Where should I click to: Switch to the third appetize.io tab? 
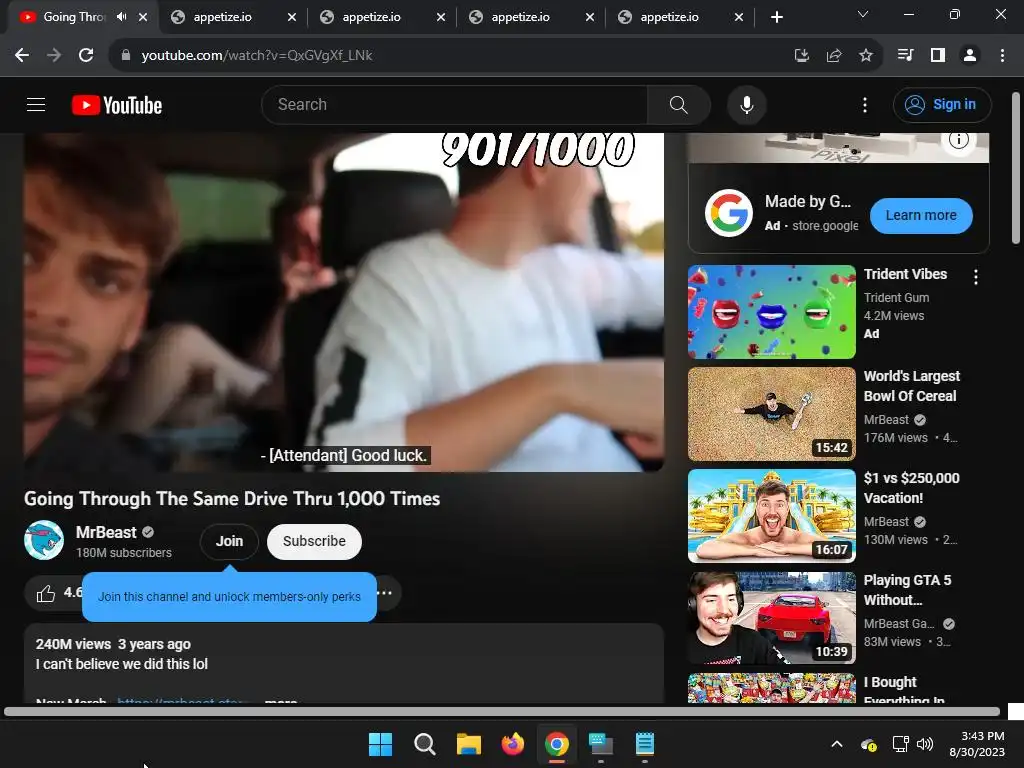pos(532,17)
